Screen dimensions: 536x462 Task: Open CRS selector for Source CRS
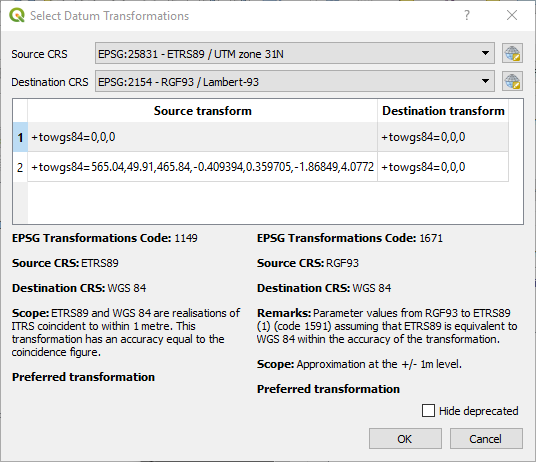click(512, 53)
